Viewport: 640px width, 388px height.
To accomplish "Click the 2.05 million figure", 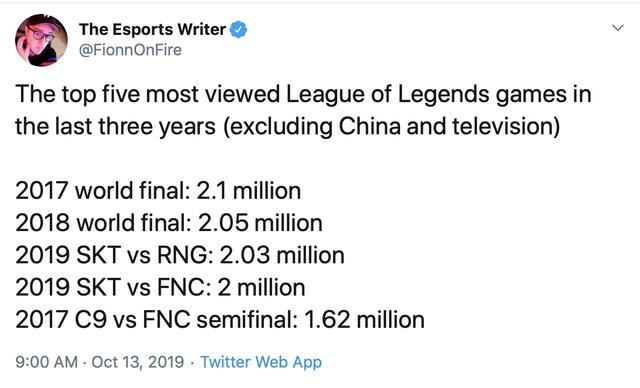I will [x=260, y=223].
